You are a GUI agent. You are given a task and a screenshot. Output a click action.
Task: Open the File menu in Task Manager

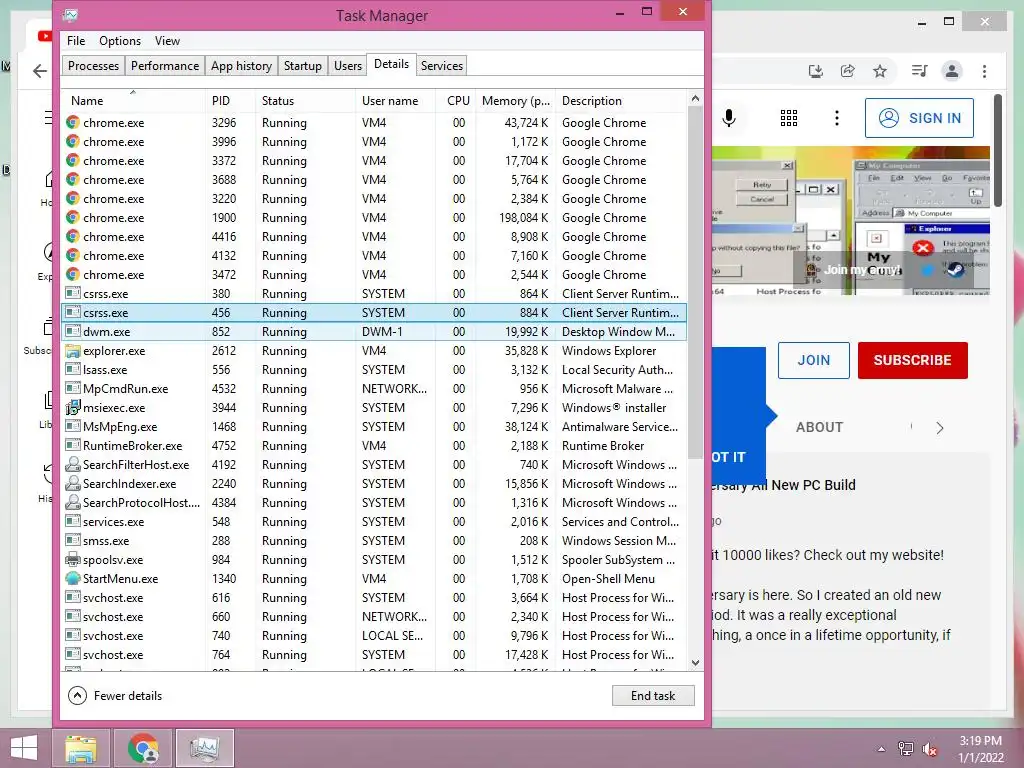tap(76, 40)
